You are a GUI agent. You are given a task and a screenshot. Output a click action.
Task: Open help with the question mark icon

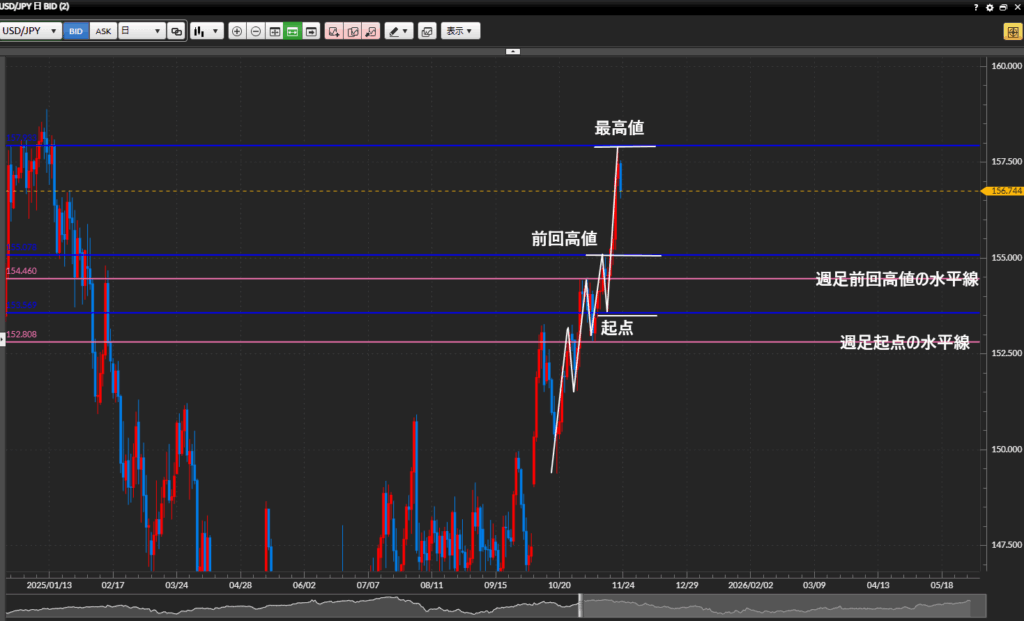tap(976, 7)
